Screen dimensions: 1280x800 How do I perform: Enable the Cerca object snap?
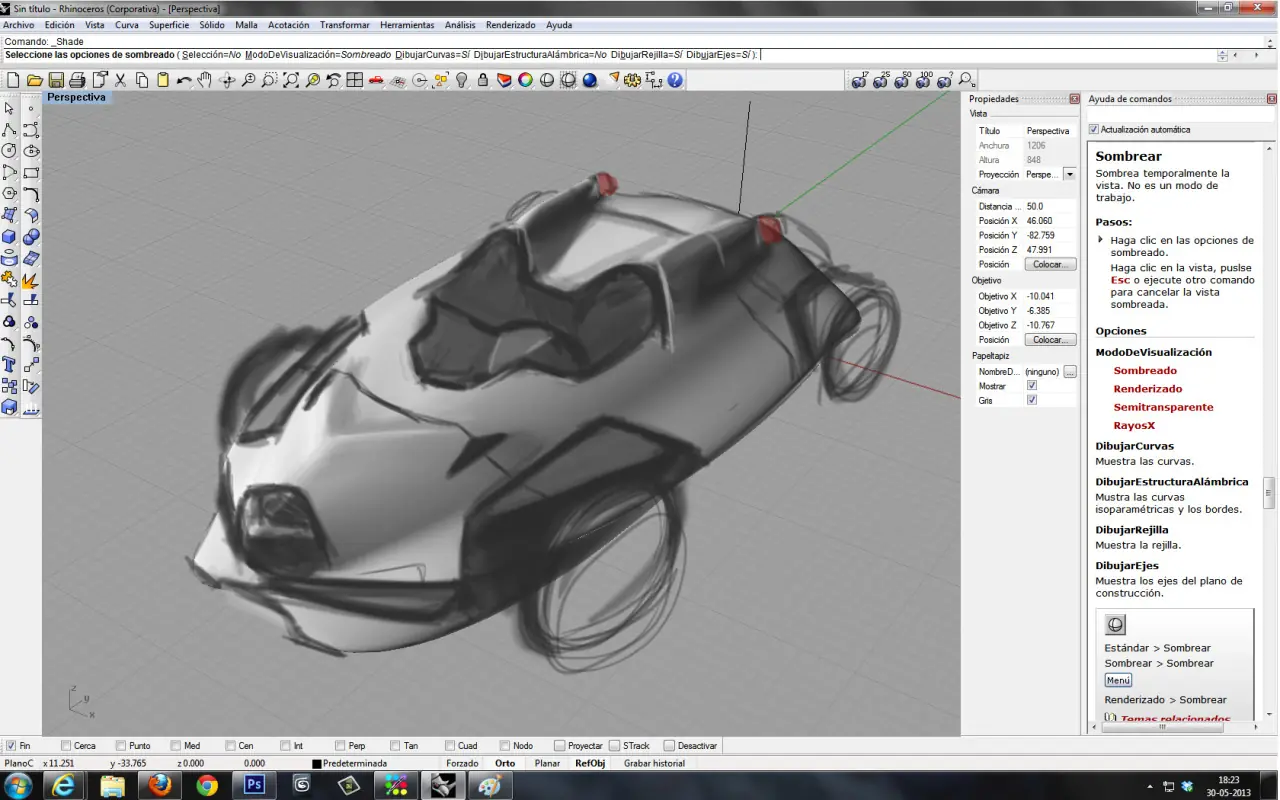pos(66,746)
